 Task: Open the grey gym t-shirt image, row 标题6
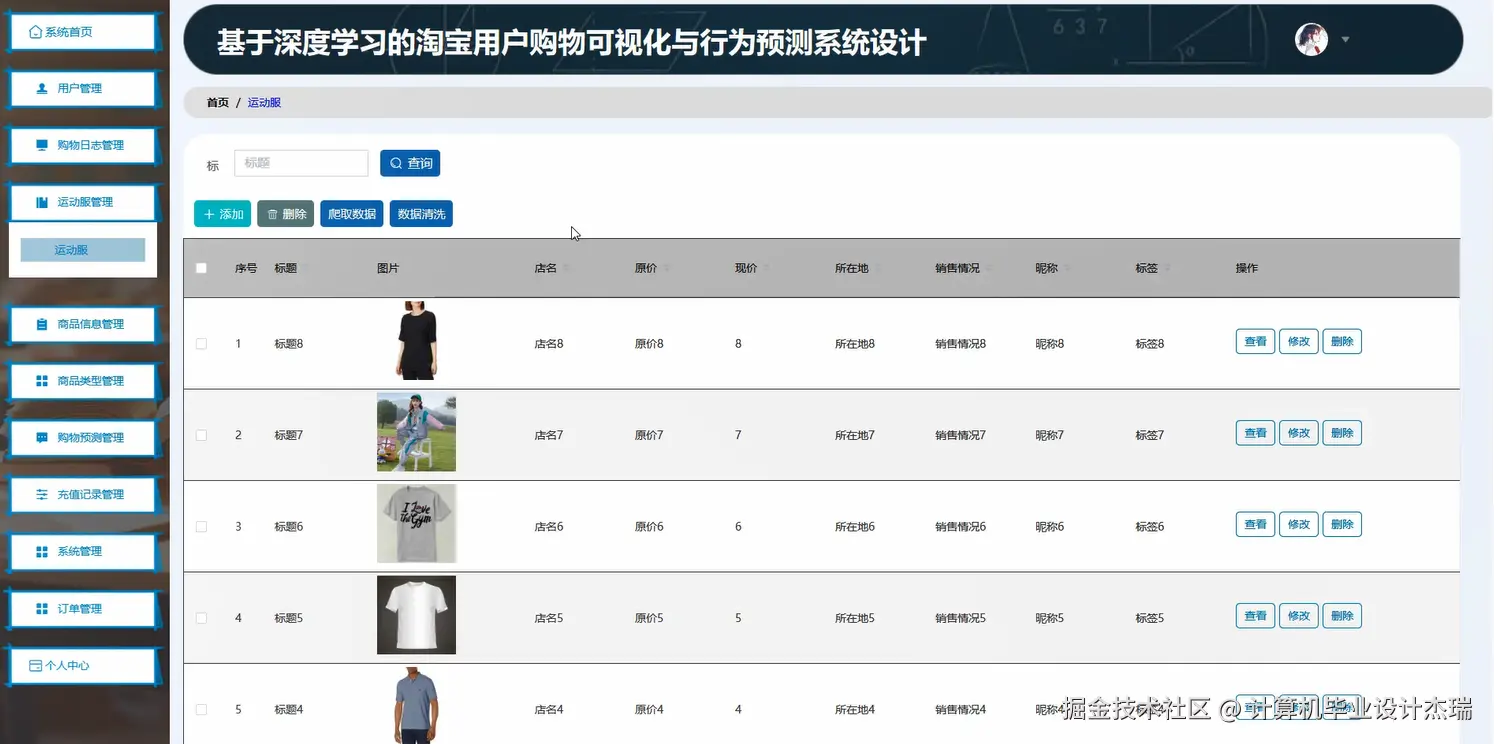416,523
